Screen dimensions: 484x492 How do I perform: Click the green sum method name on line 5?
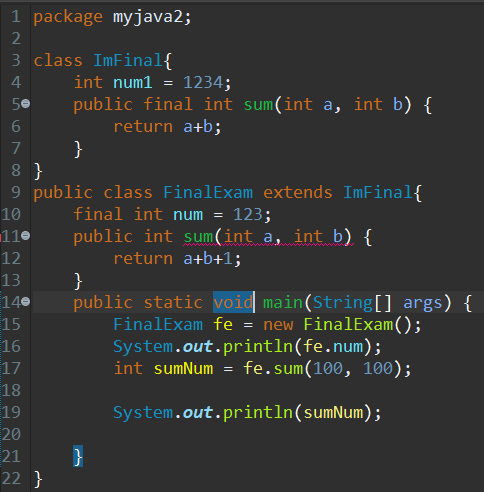pyautogui.click(x=258, y=105)
